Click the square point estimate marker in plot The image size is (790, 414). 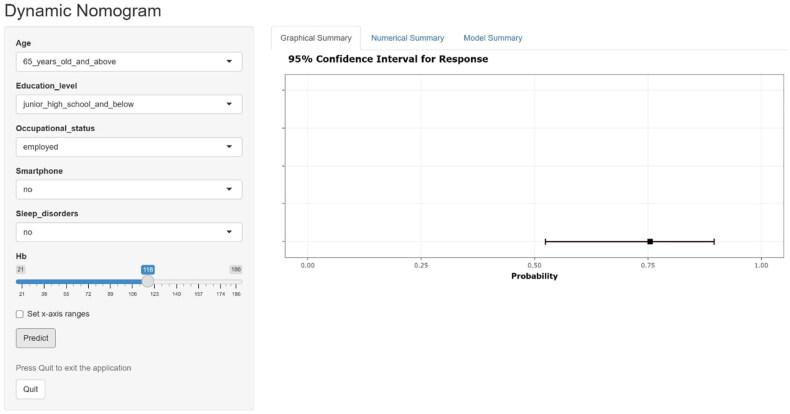tap(650, 241)
